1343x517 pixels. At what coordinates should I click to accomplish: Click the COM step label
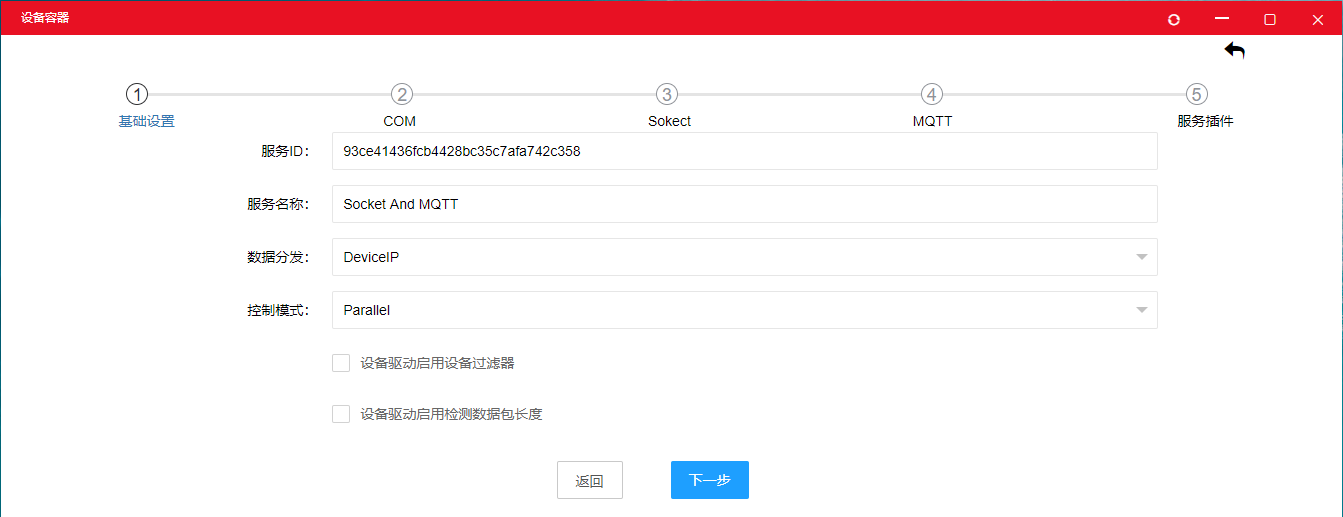click(x=400, y=121)
